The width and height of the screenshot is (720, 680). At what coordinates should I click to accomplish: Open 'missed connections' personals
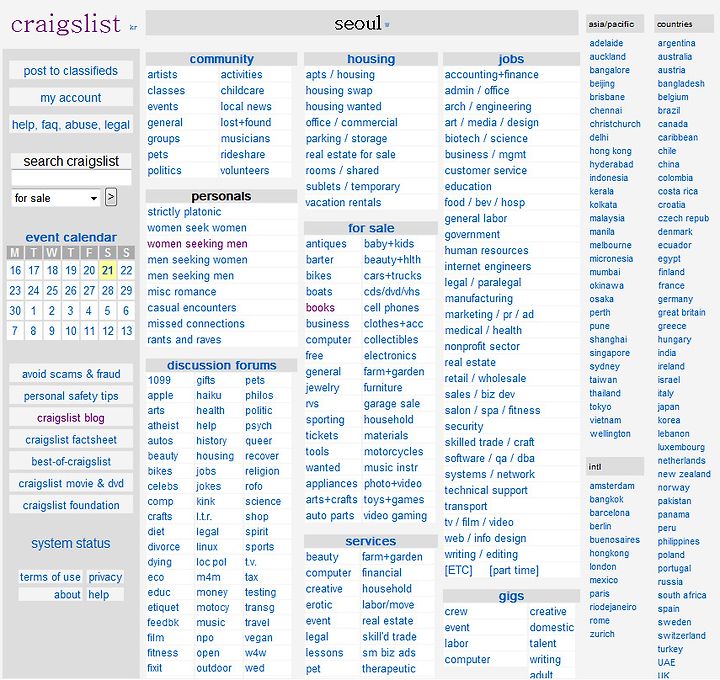tap(196, 324)
